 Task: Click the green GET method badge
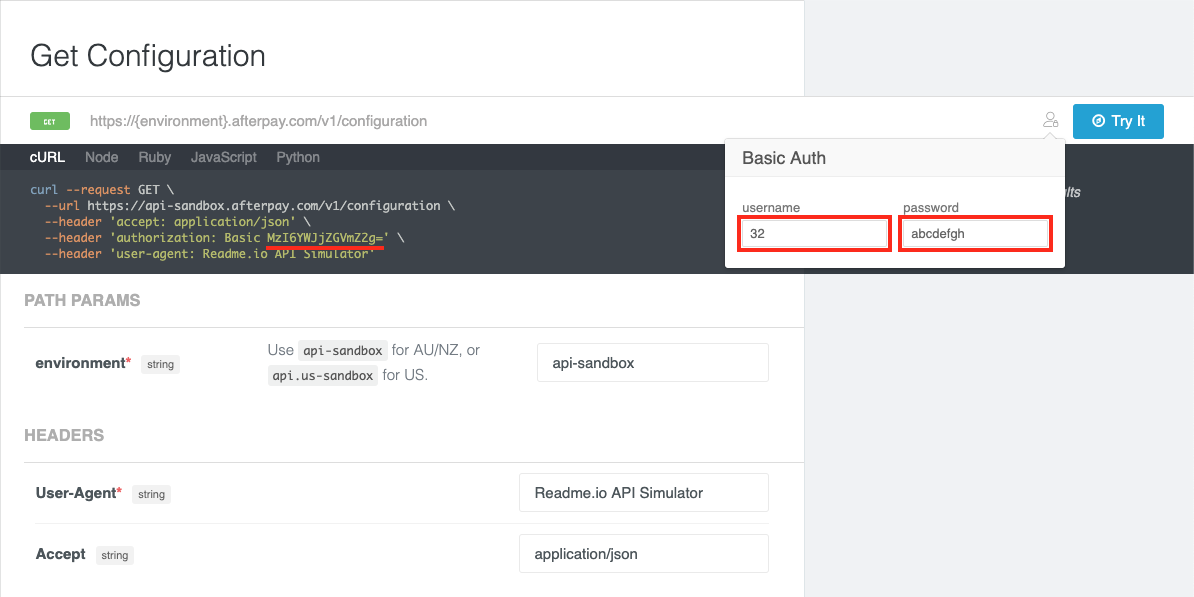(x=50, y=120)
